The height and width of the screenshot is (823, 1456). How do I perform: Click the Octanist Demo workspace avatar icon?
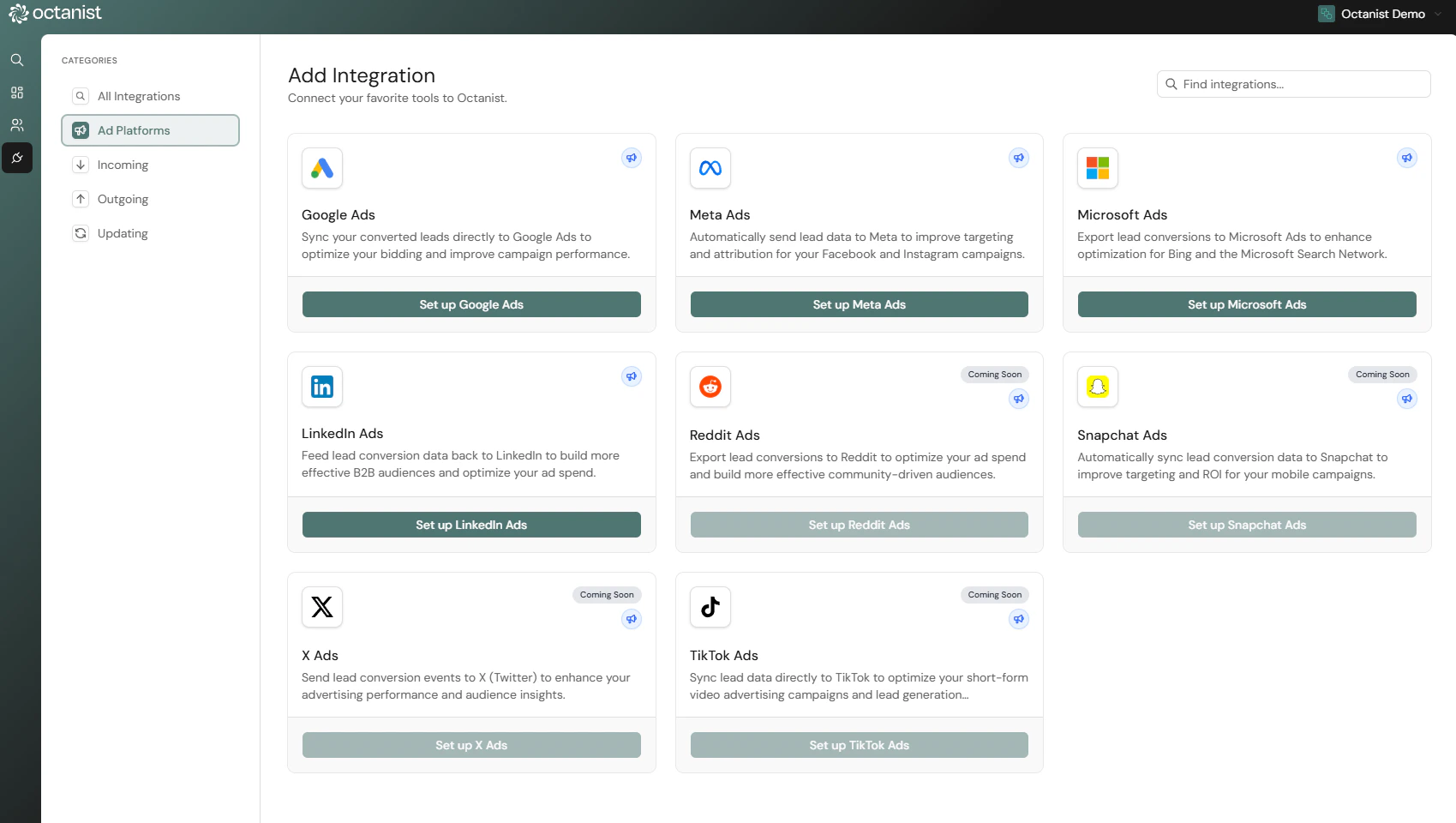(x=1327, y=14)
